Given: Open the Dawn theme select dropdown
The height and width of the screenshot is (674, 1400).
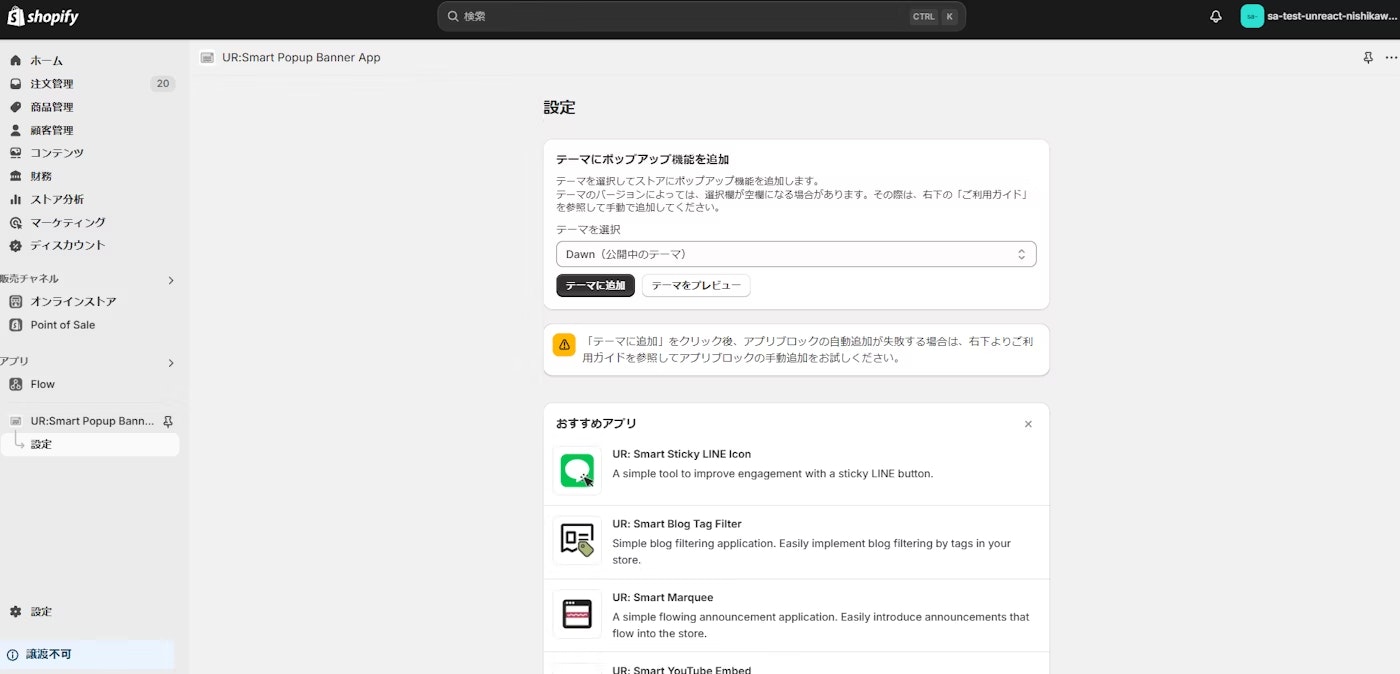Looking at the screenshot, I should point(796,254).
